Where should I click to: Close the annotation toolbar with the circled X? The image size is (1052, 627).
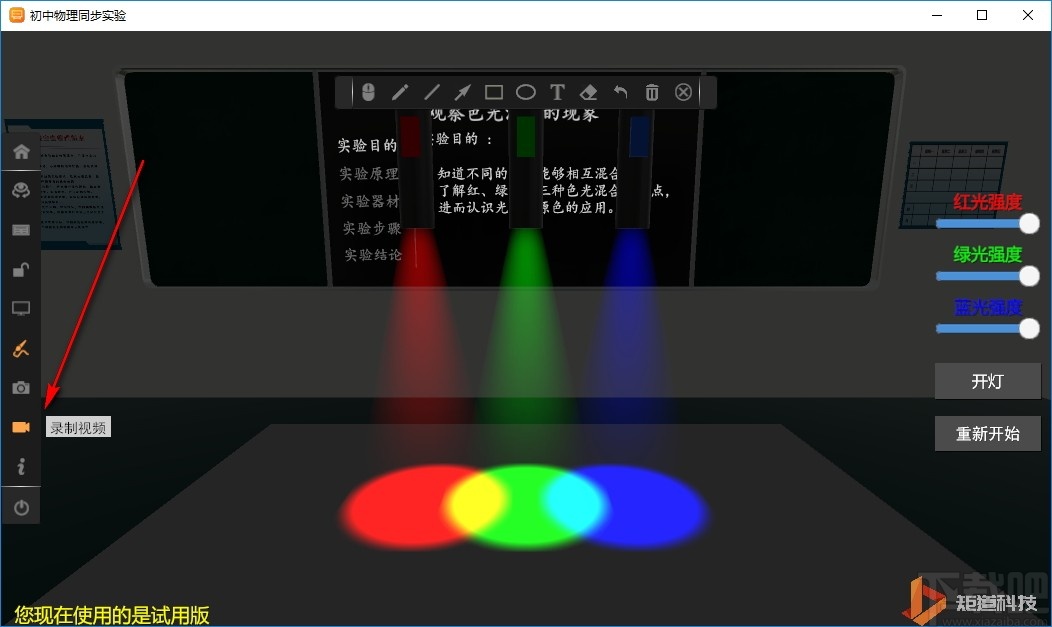pyautogui.click(x=683, y=92)
